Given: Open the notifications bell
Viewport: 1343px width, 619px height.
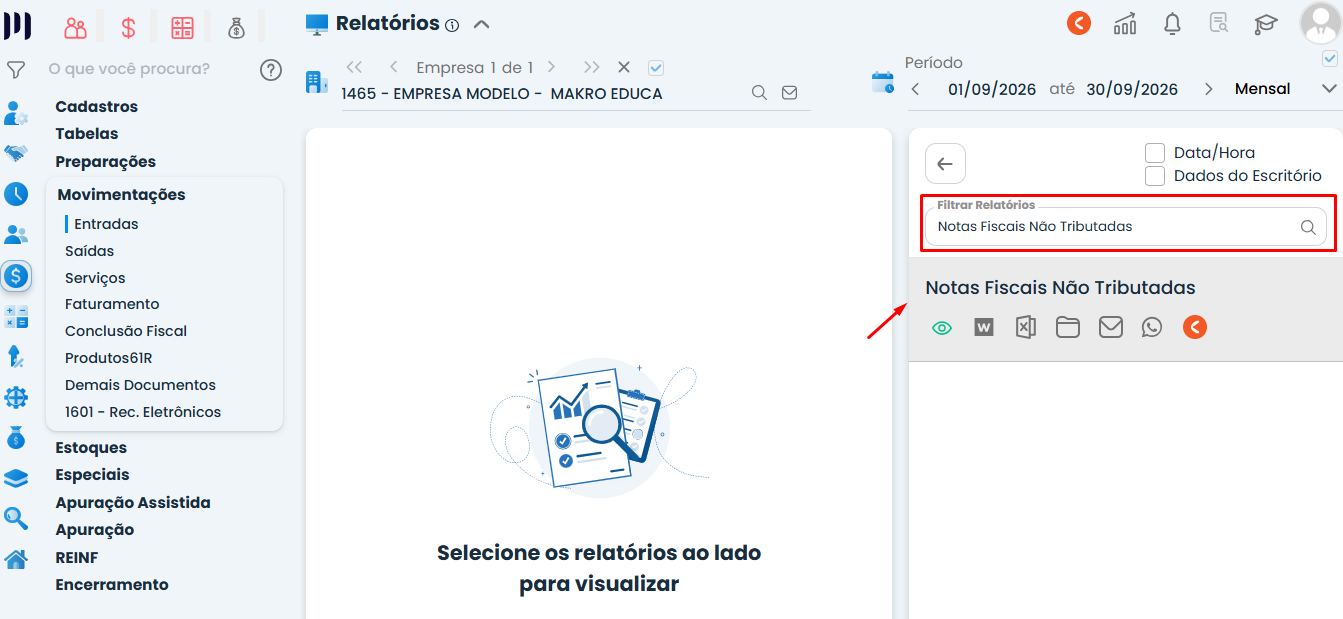Looking at the screenshot, I should (1172, 23).
